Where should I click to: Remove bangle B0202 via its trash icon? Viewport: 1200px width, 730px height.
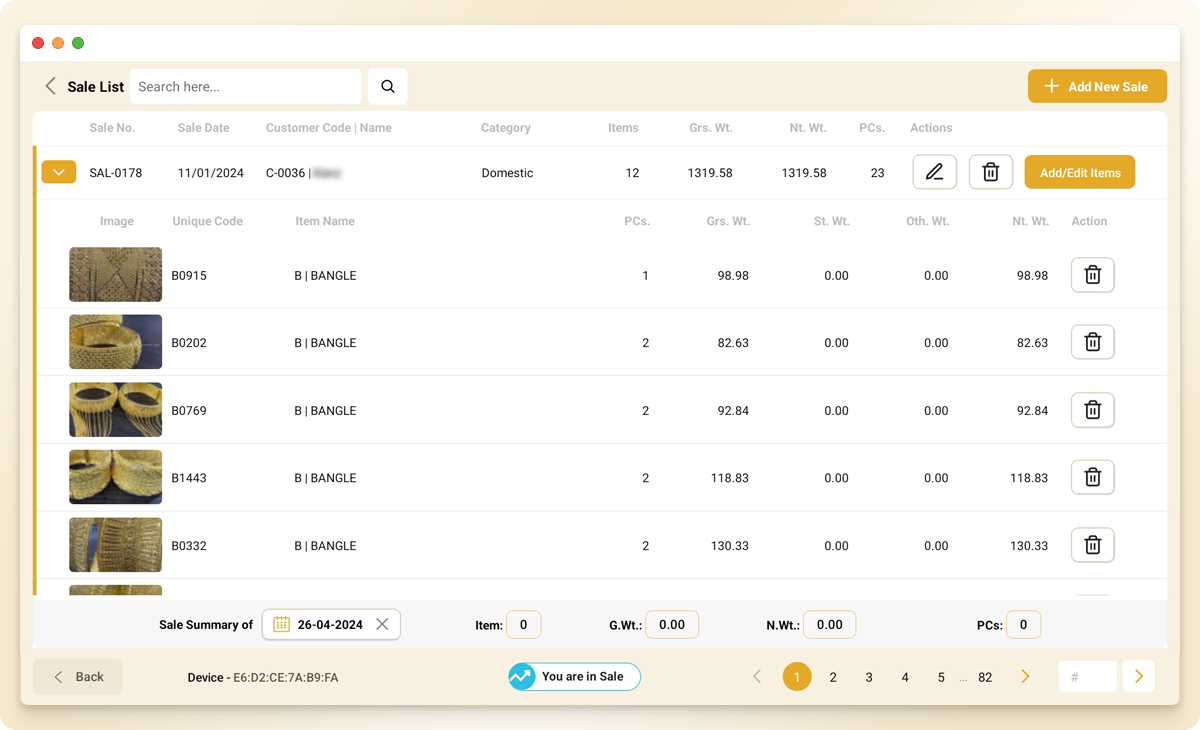pyautogui.click(x=1092, y=342)
